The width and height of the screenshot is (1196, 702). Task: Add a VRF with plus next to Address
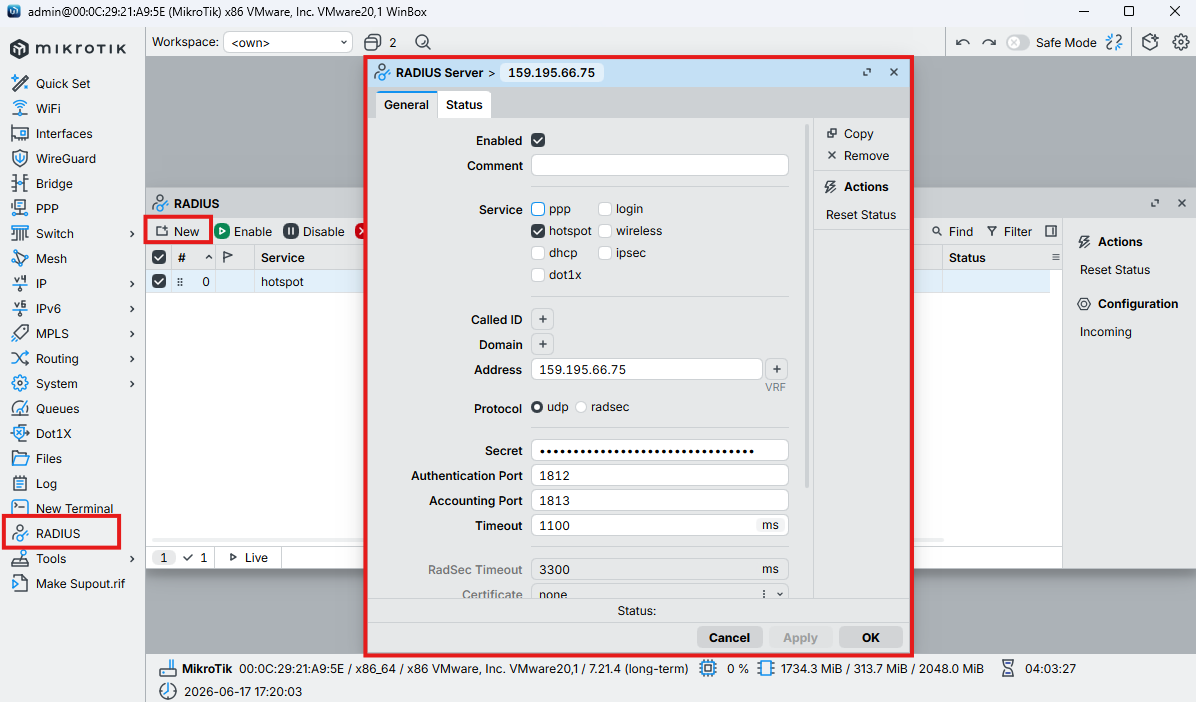(776, 369)
